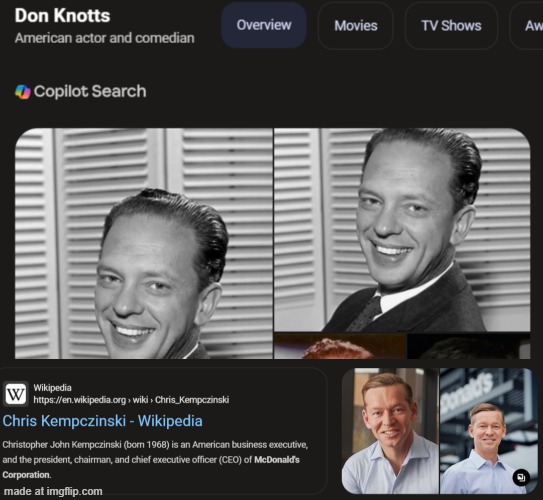Click the American actor and comedian subtitle
Image resolution: width=543 pixels, height=500 pixels.
coord(105,38)
